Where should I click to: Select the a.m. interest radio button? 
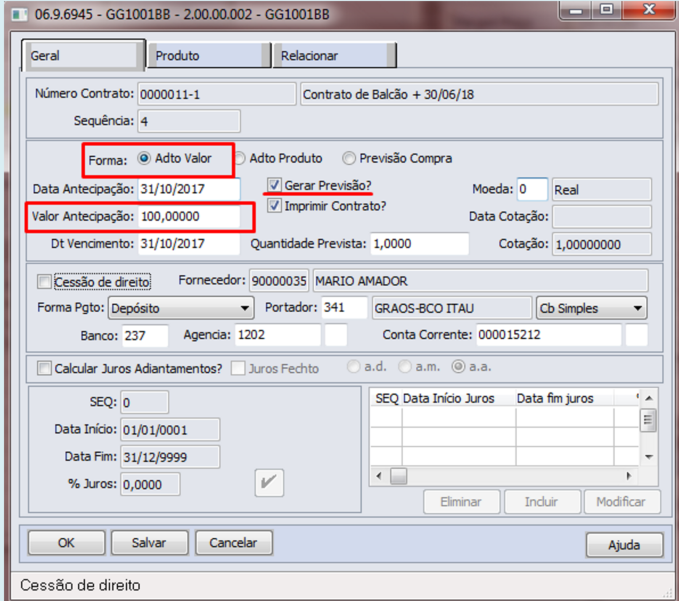(405, 367)
